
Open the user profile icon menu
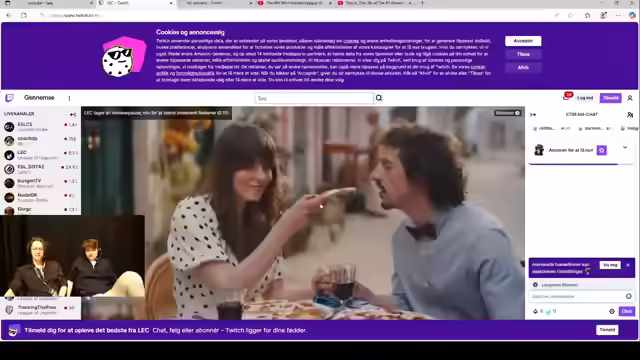point(630,98)
